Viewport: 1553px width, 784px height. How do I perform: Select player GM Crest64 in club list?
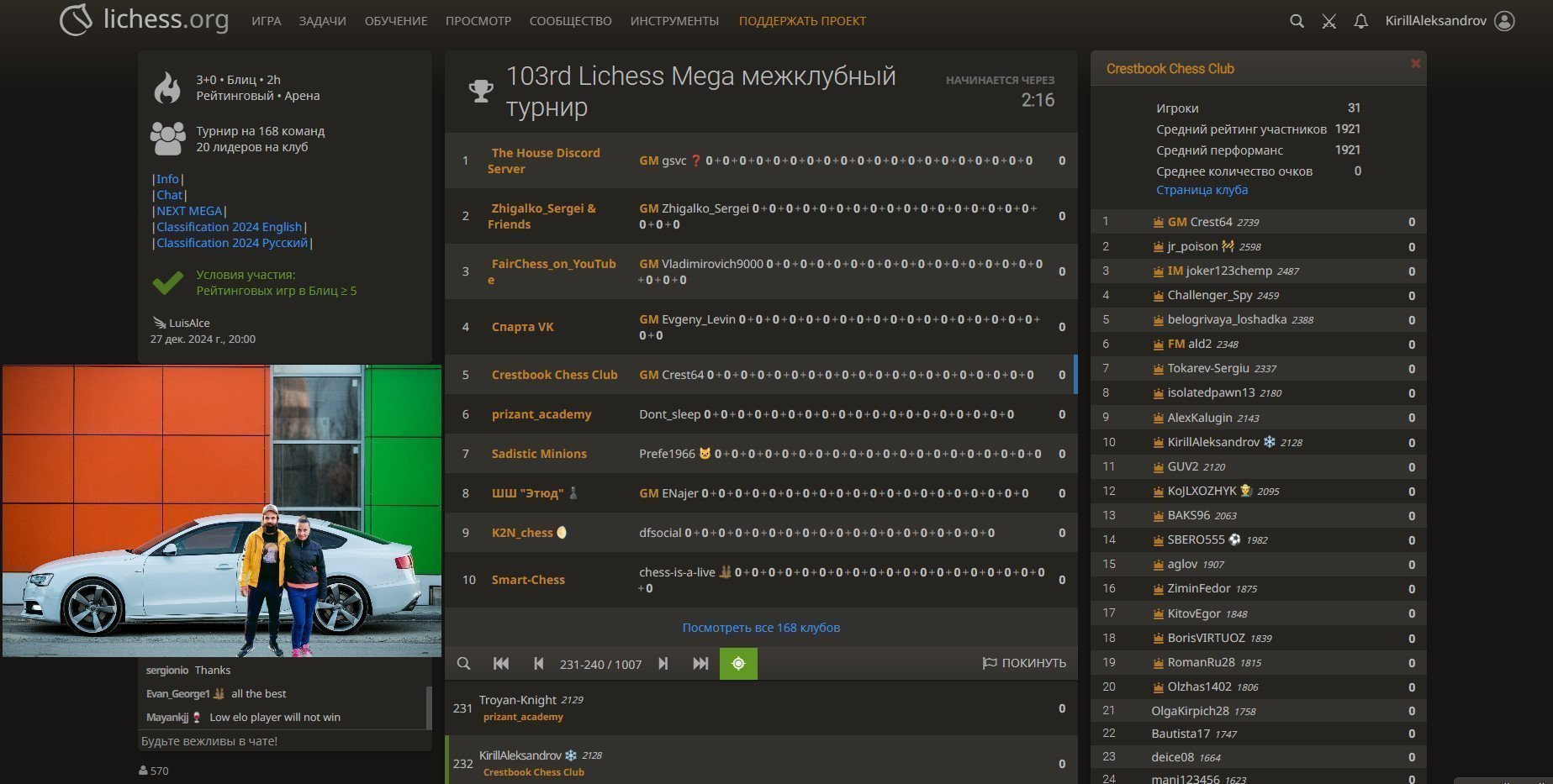pyautogui.click(x=1259, y=222)
